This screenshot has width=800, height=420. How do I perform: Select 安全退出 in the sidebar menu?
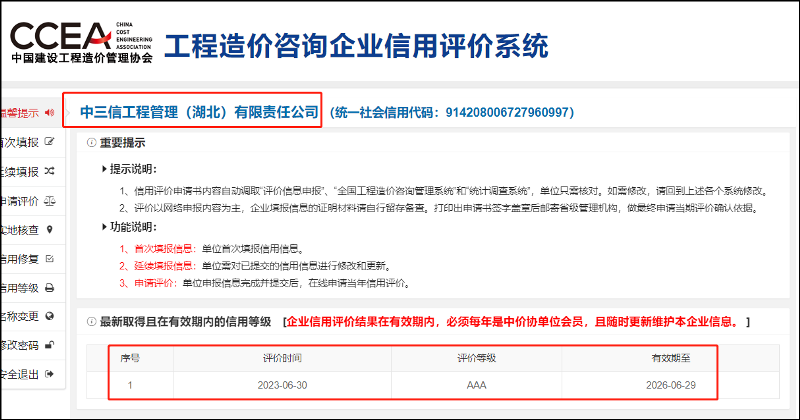point(20,375)
